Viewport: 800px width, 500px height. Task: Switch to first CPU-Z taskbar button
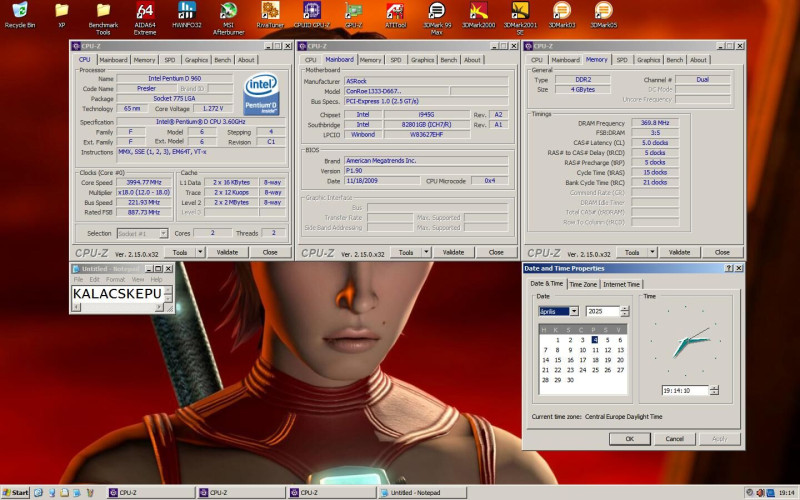pos(151,492)
